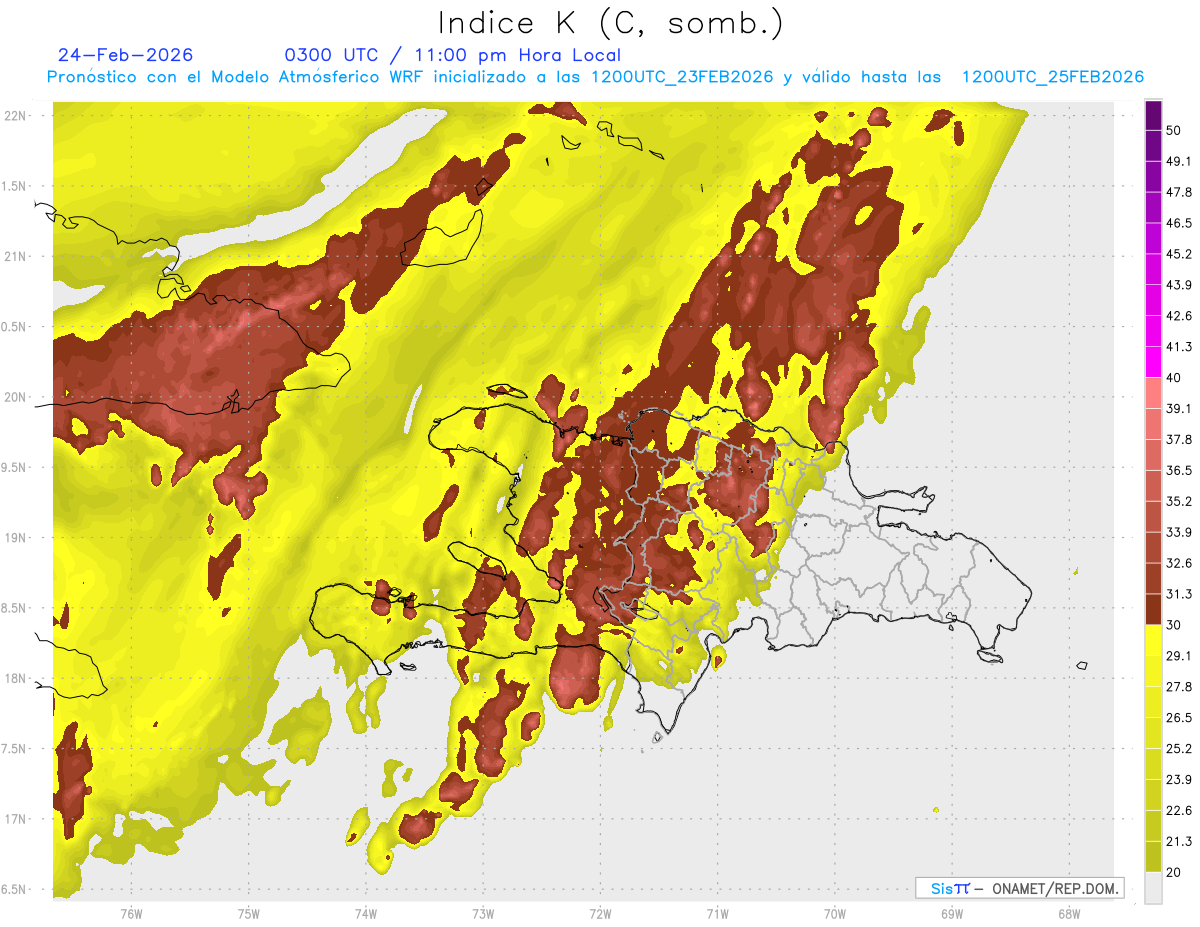Click the "17N" latitude axis label
Viewport: 1200px width, 927px height.
click(x=15, y=819)
